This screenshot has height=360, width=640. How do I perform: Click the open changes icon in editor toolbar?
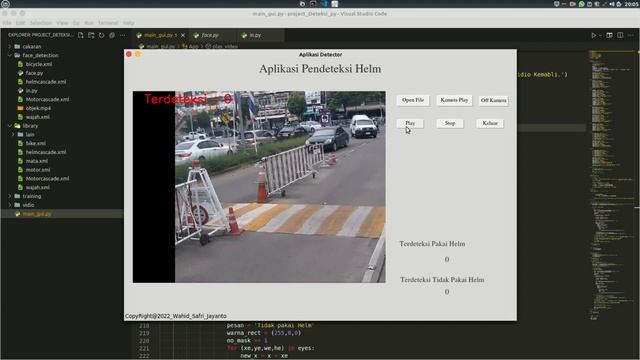[x=609, y=36]
